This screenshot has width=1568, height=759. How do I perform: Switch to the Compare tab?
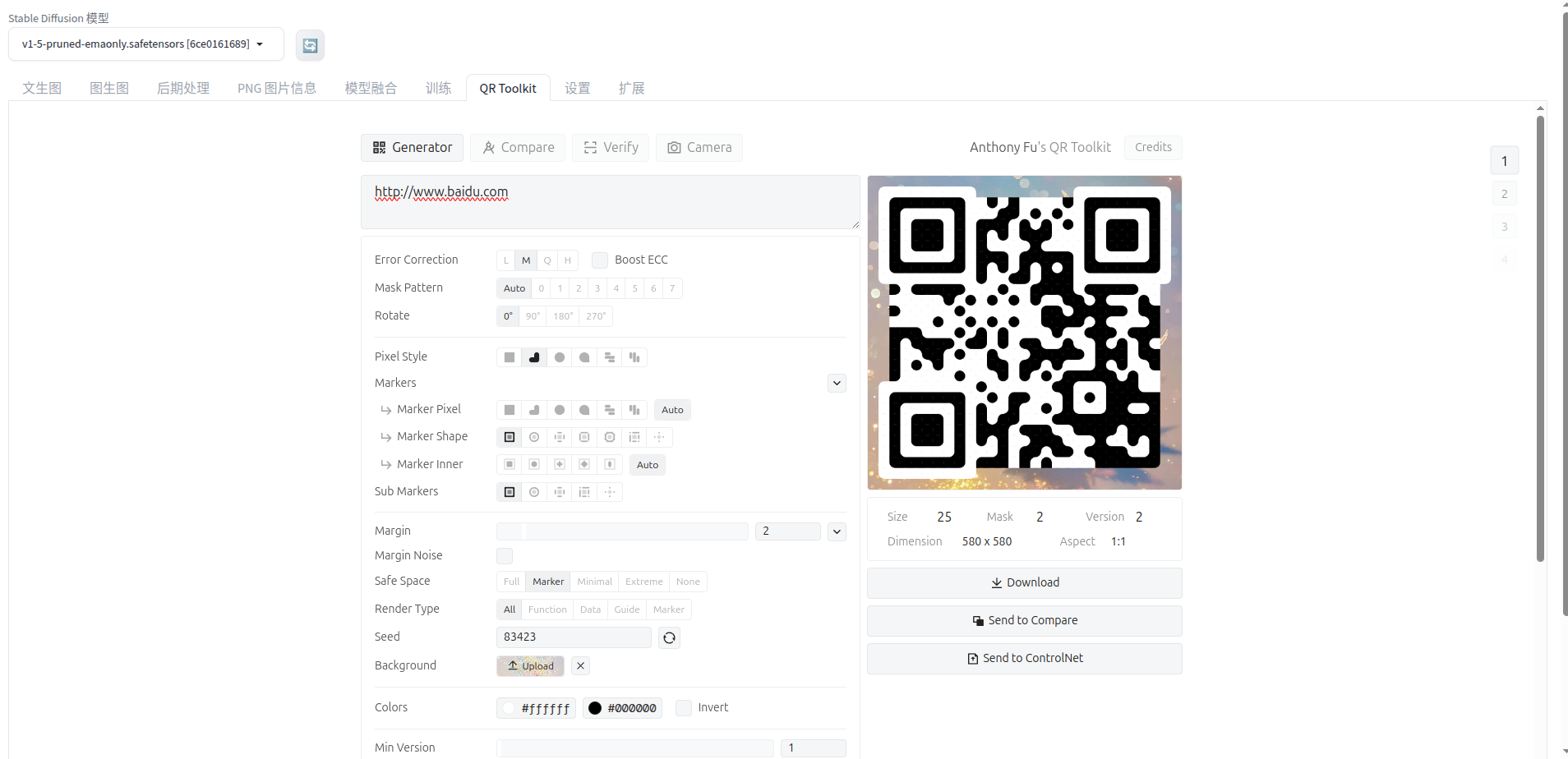pos(518,148)
